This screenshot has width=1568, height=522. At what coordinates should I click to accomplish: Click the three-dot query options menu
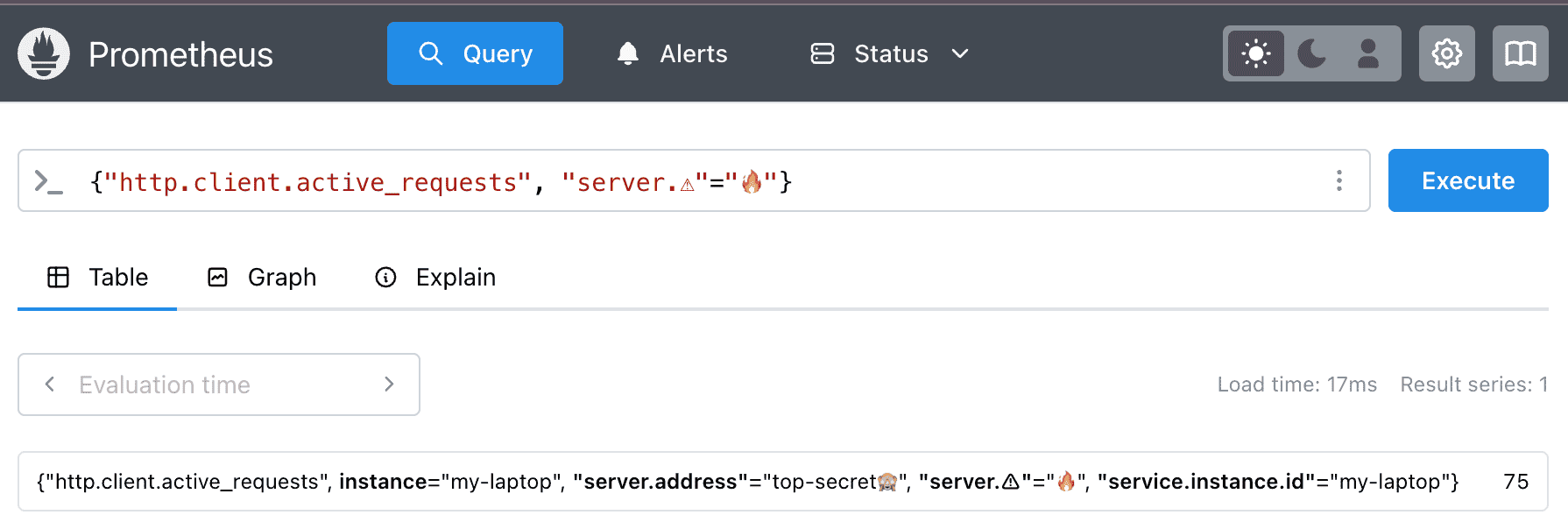click(x=1338, y=180)
